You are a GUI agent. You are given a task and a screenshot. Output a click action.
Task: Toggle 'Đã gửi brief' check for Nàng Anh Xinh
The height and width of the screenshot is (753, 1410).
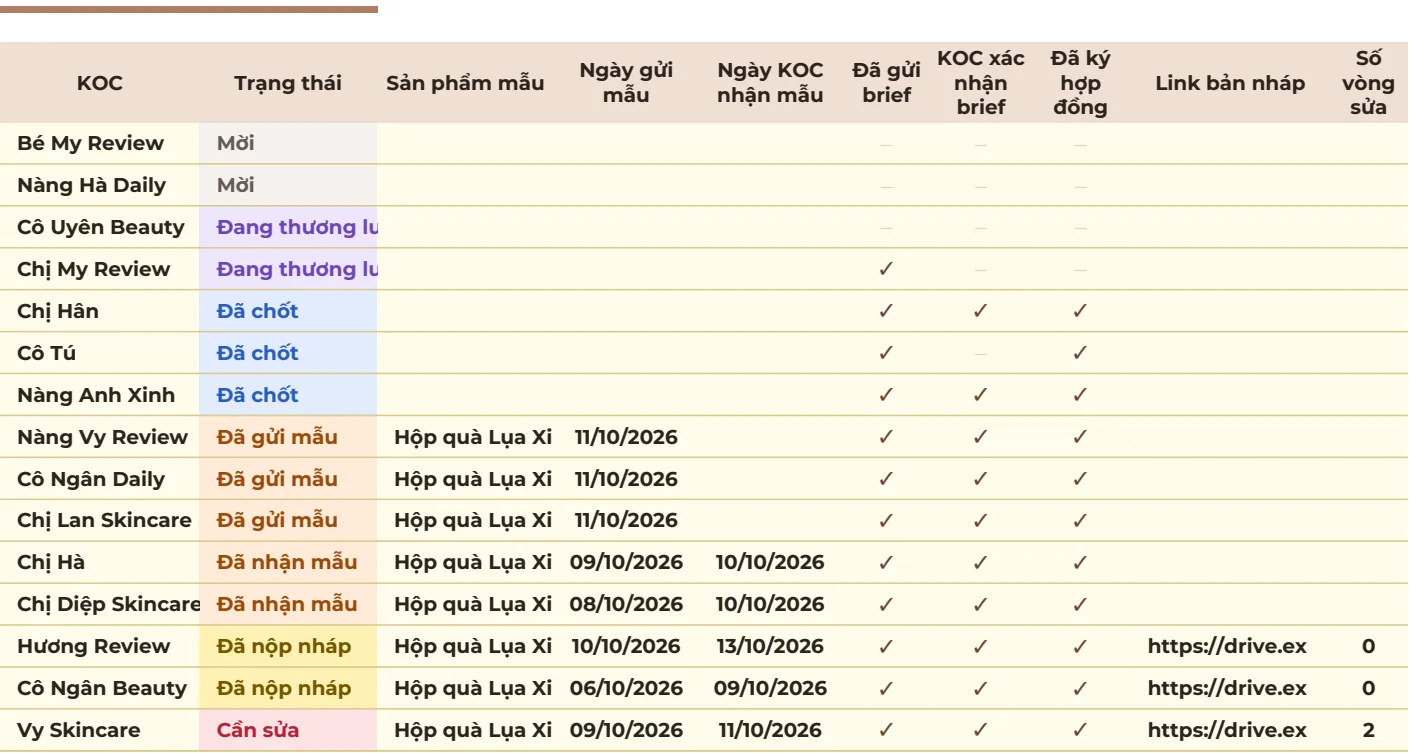point(886,395)
